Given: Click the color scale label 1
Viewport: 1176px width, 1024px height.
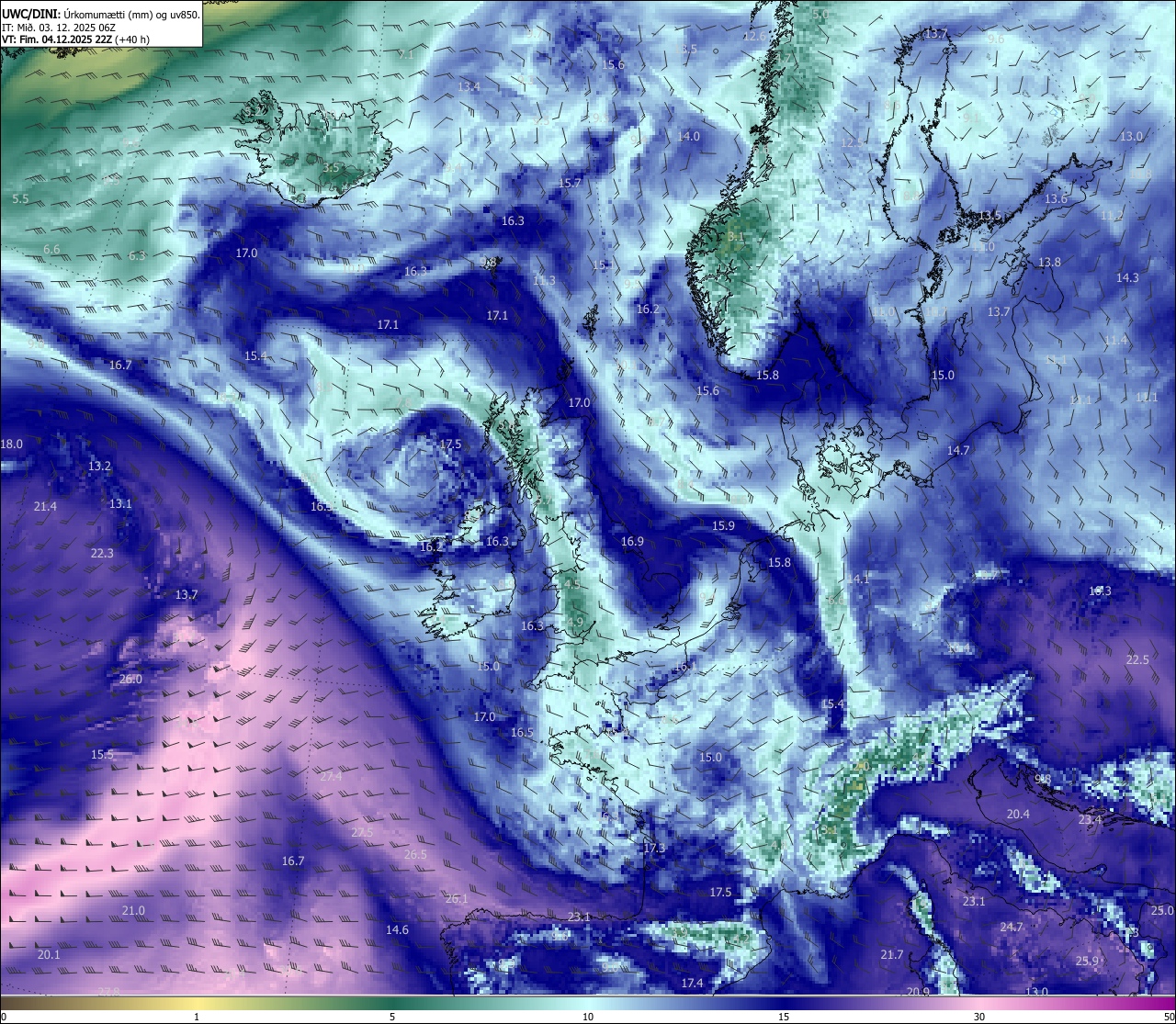Looking at the screenshot, I should [197, 1017].
